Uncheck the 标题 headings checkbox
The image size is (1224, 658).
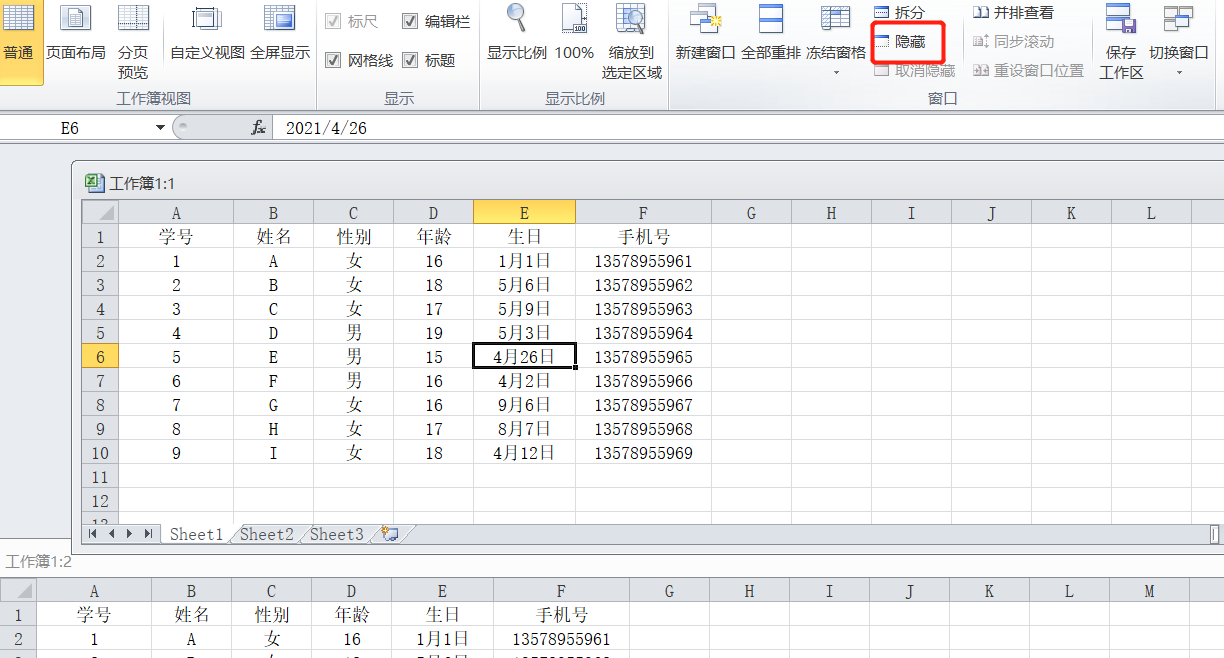[411, 61]
